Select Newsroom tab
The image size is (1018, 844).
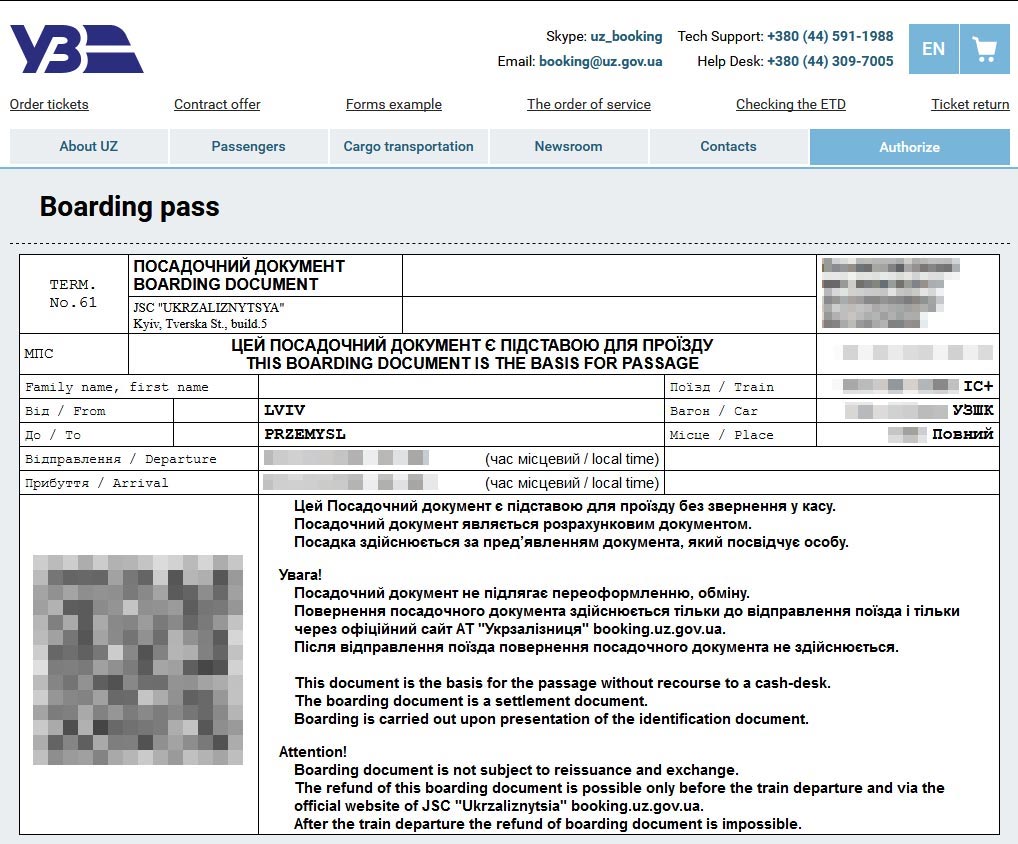click(x=568, y=147)
